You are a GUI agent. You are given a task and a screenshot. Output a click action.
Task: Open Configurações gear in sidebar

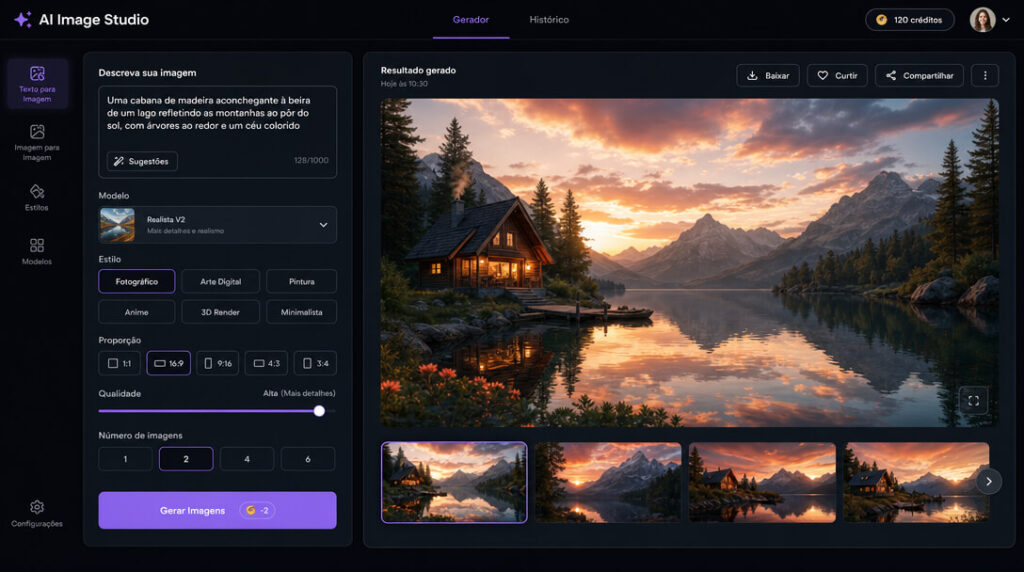(x=37, y=513)
